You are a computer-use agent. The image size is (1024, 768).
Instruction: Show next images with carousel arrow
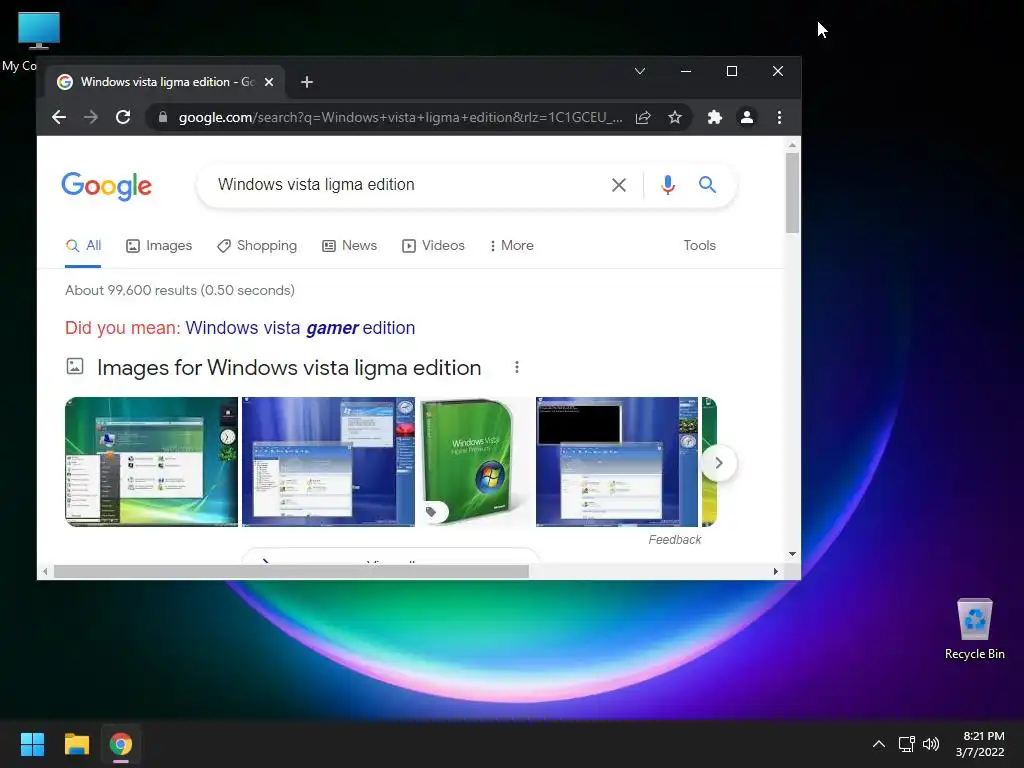718,463
